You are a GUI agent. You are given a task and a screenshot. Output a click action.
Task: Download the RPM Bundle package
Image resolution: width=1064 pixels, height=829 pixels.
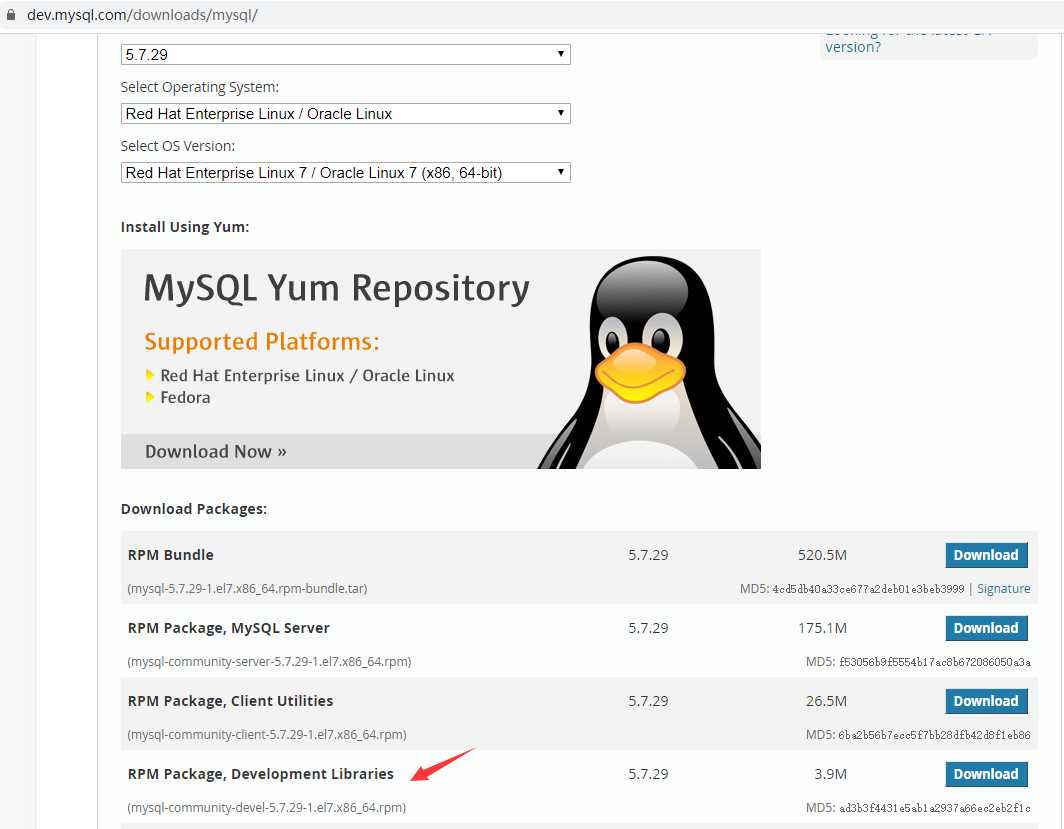pos(986,555)
